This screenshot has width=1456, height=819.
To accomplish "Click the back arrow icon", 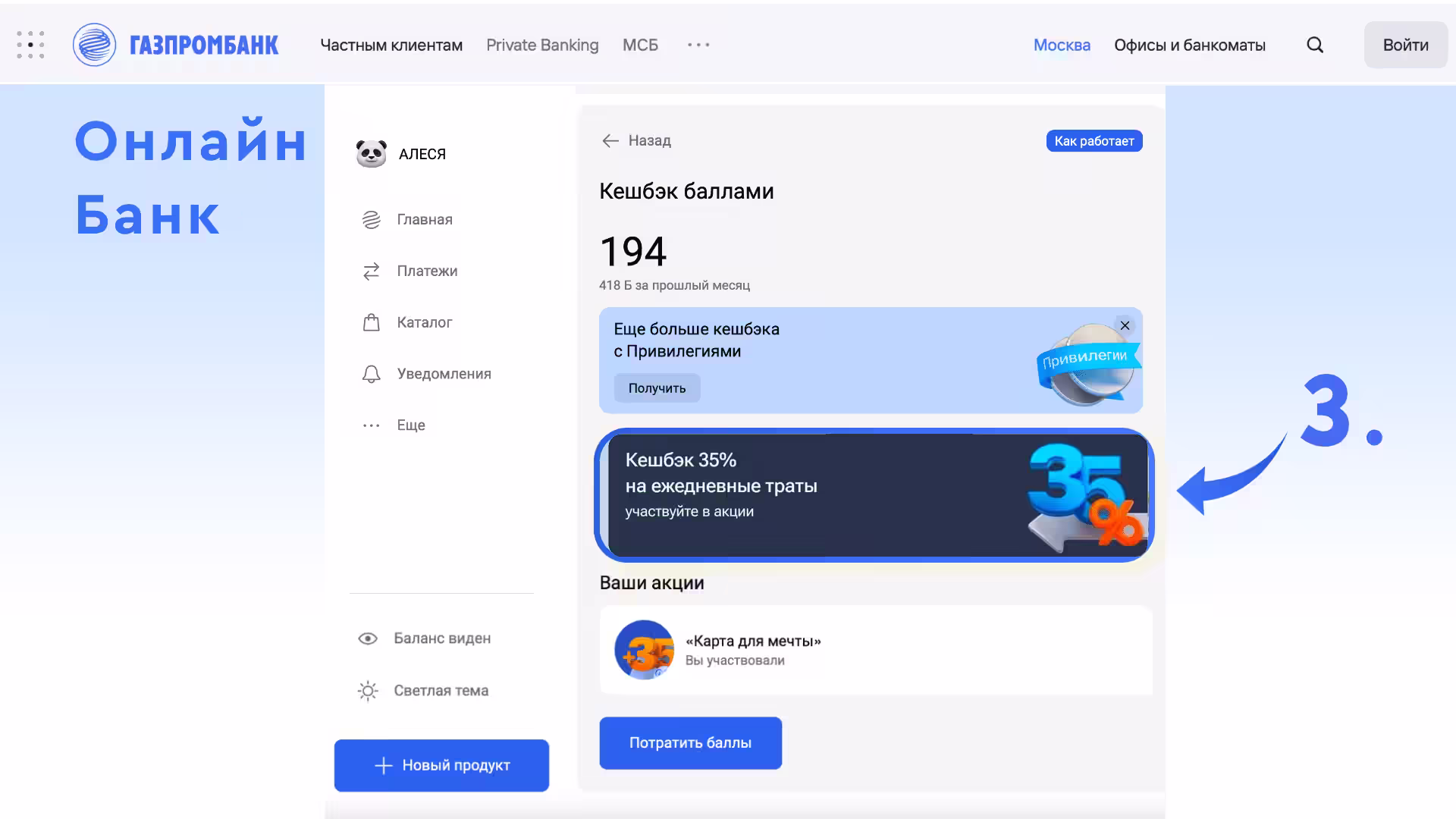I will click(x=610, y=141).
